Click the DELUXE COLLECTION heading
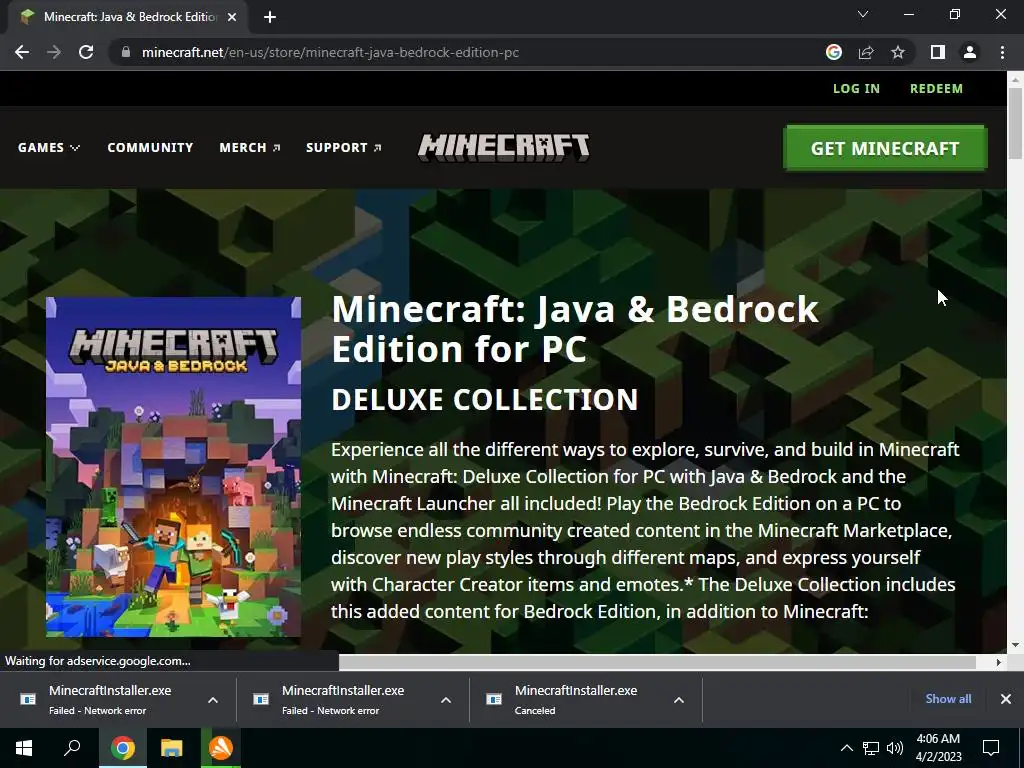Image resolution: width=1024 pixels, height=768 pixels. pyautogui.click(x=485, y=400)
